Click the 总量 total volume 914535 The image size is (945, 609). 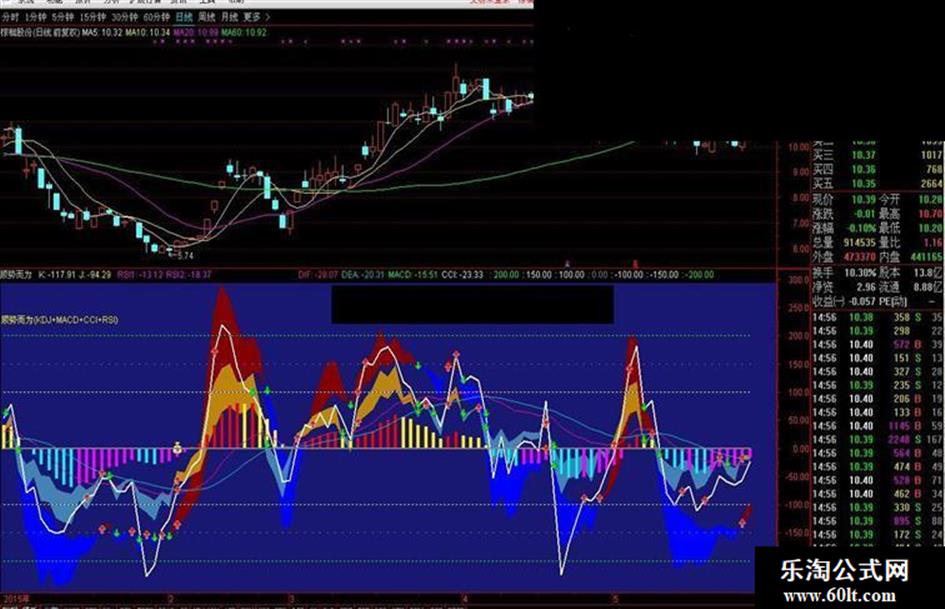[859, 242]
